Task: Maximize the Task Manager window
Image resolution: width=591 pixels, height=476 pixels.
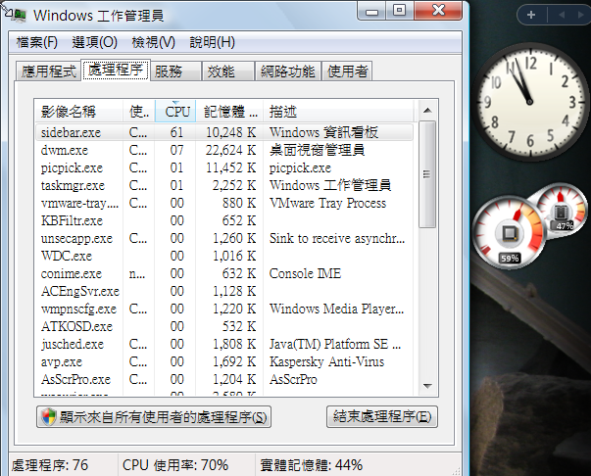Action: coord(399,11)
